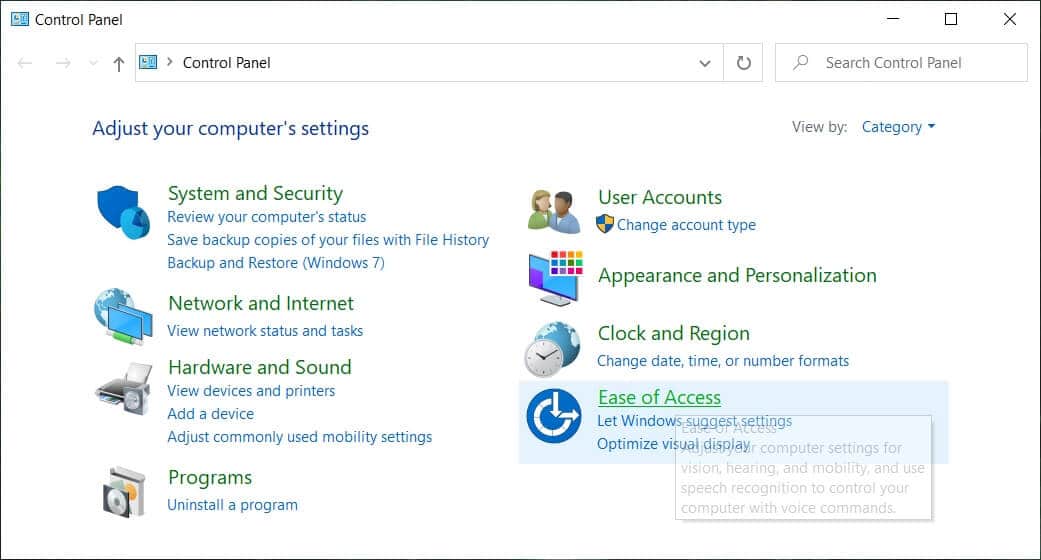Expand the breadcrumb chevron before Control Panel
Image resolution: width=1041 pixels, height=560 pixels.
coord(170,62)
